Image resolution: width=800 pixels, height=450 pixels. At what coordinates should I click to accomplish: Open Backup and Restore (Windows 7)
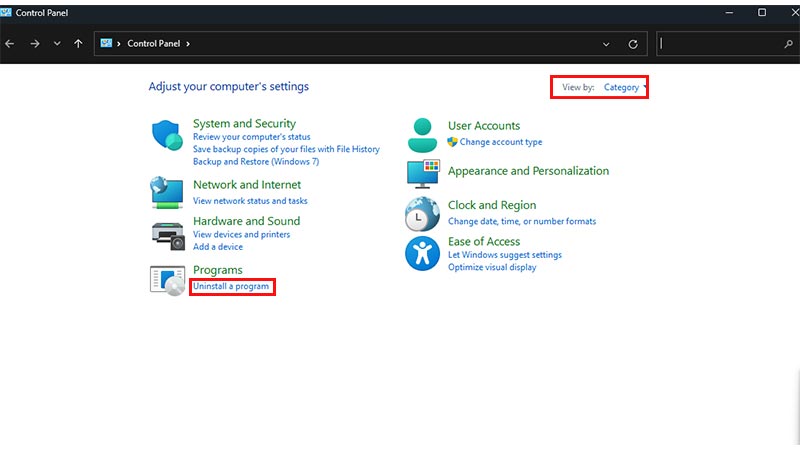pos(256,161)
